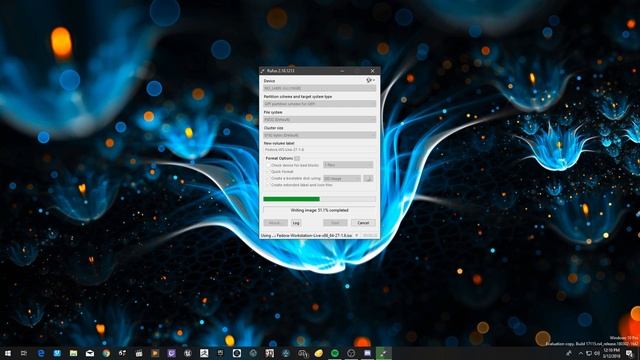Click the network icon in system tray

pyautogui.click(x=589, y=353)
